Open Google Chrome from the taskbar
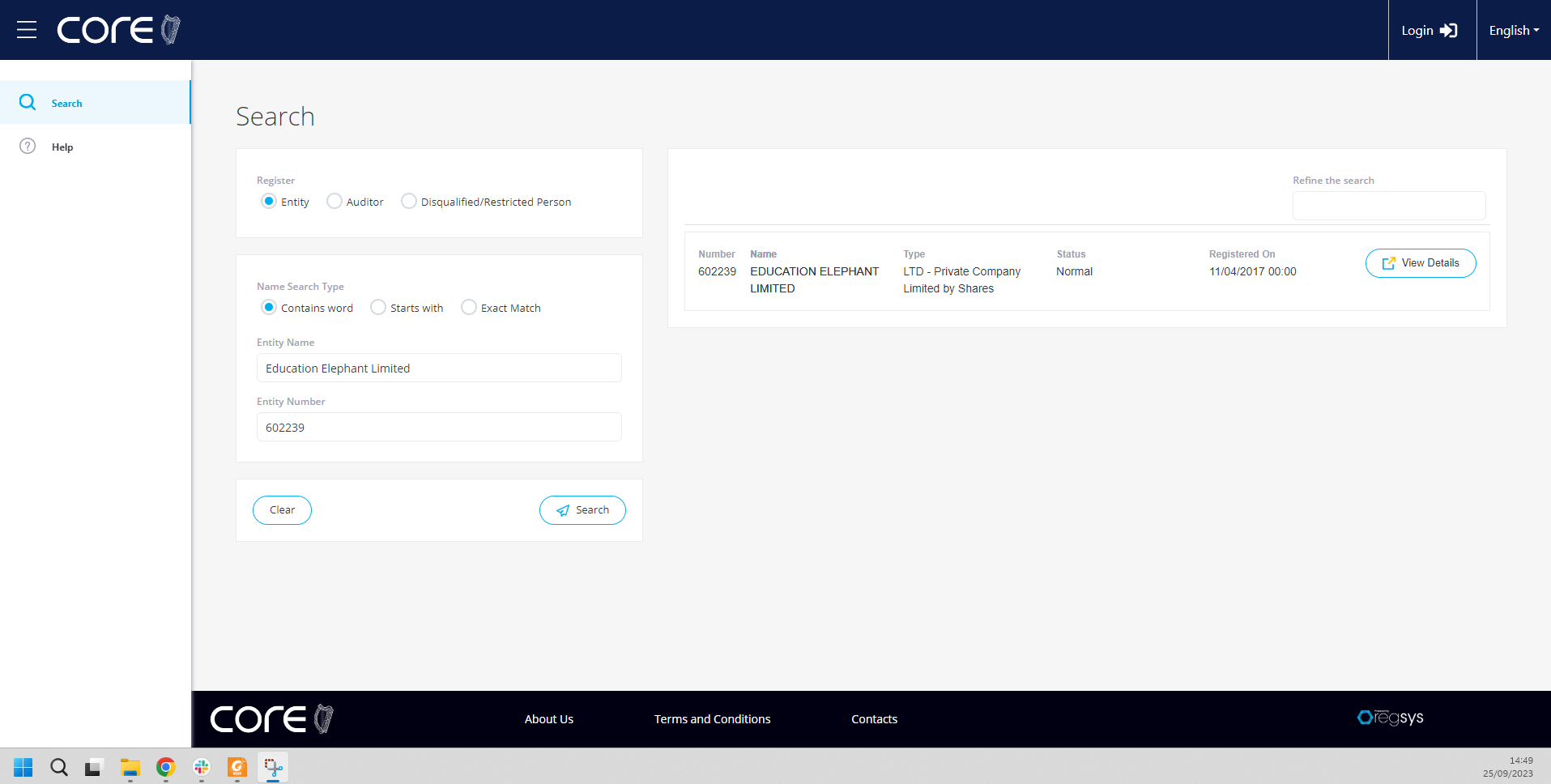Screen dimensions: 1551x784 coord(166,767)
